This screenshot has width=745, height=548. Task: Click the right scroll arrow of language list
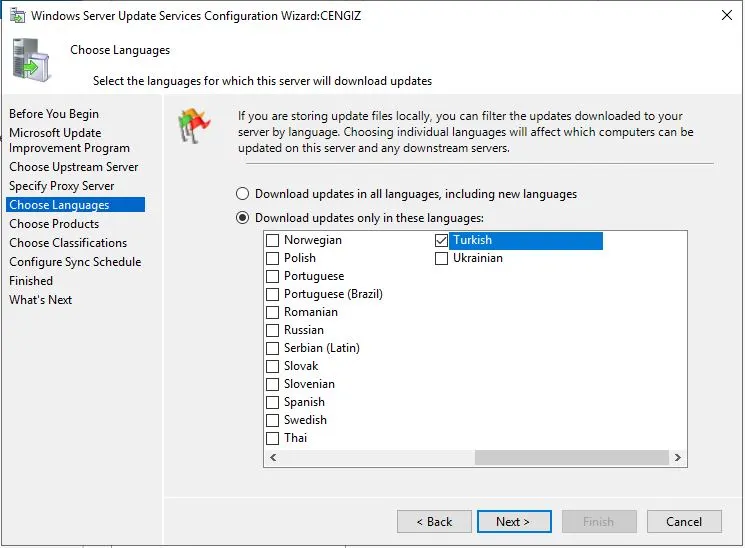(x=678, y=458)
